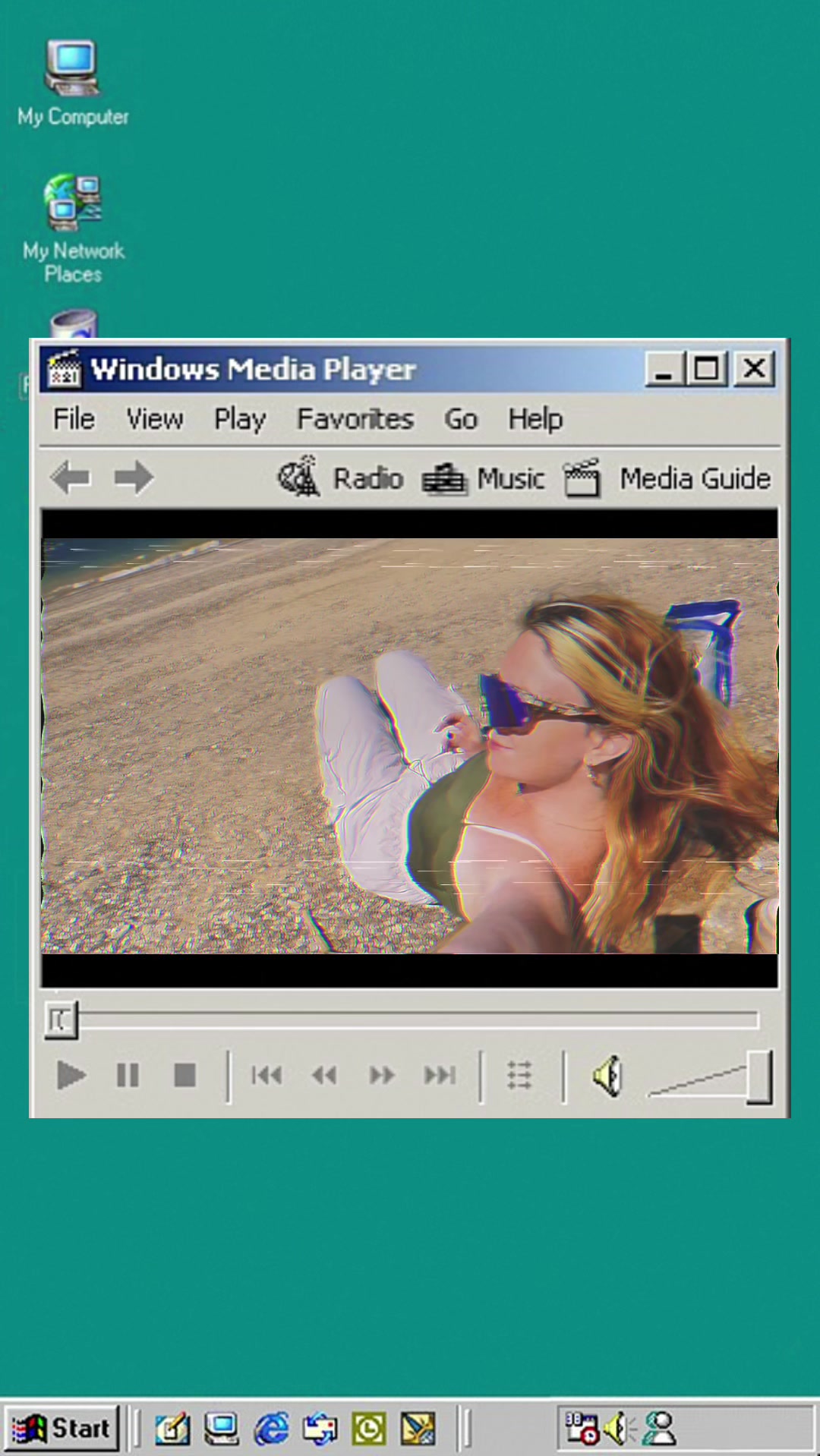The image size is (820, 1456).
Task: Close the Windows Media Player window
Action: (754, 369)
